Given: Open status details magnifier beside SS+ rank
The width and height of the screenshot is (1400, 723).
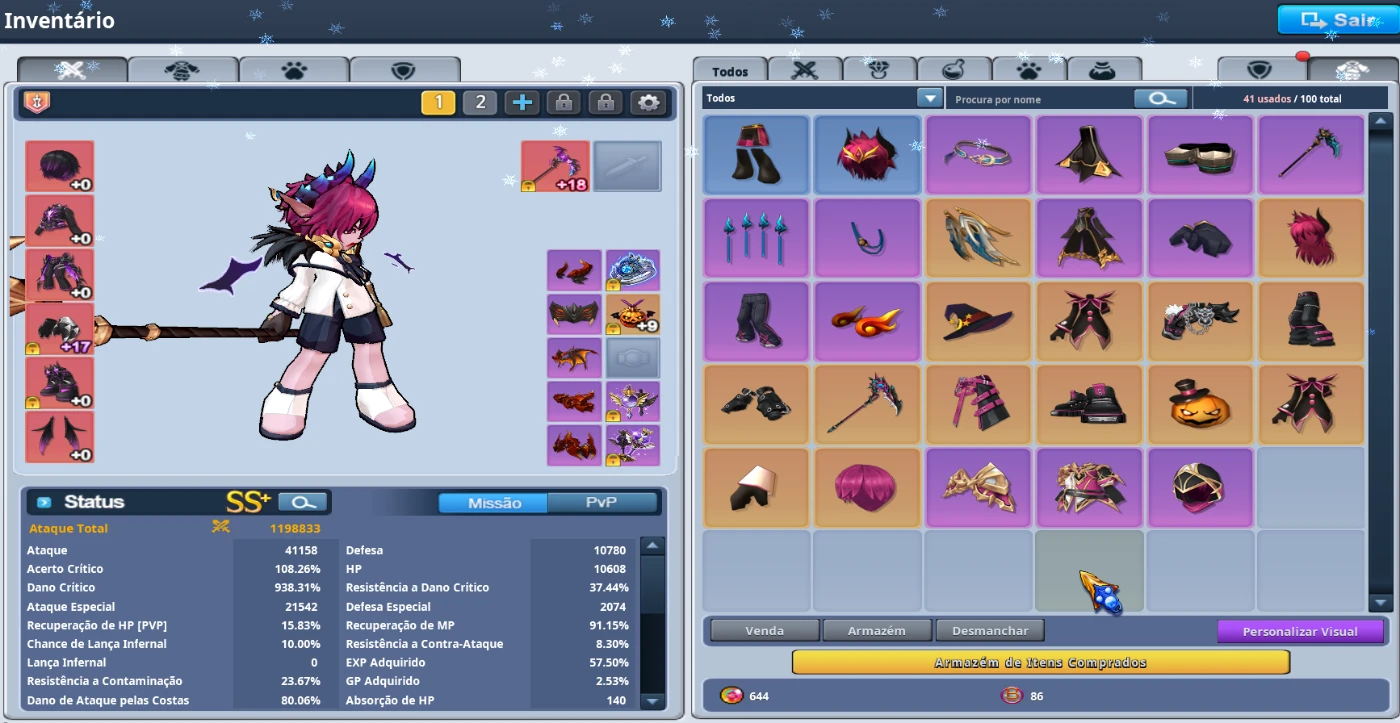Looking at the screenshot, I should [x=304, y=502].
